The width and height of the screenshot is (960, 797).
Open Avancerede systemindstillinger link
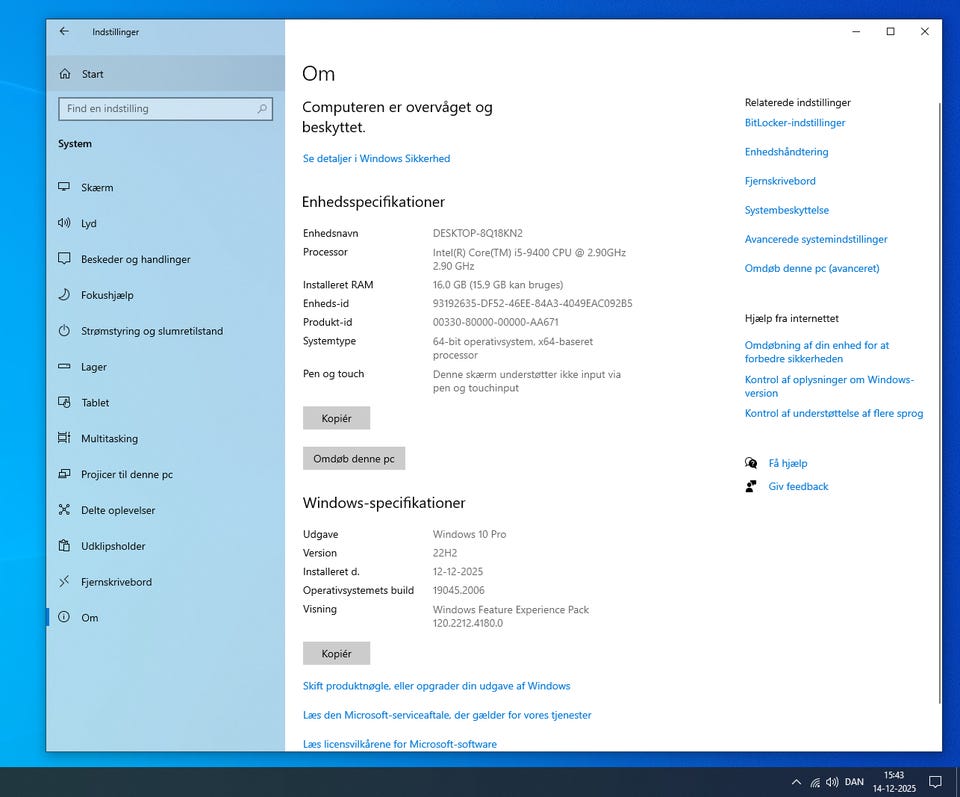tap(816, 239)
